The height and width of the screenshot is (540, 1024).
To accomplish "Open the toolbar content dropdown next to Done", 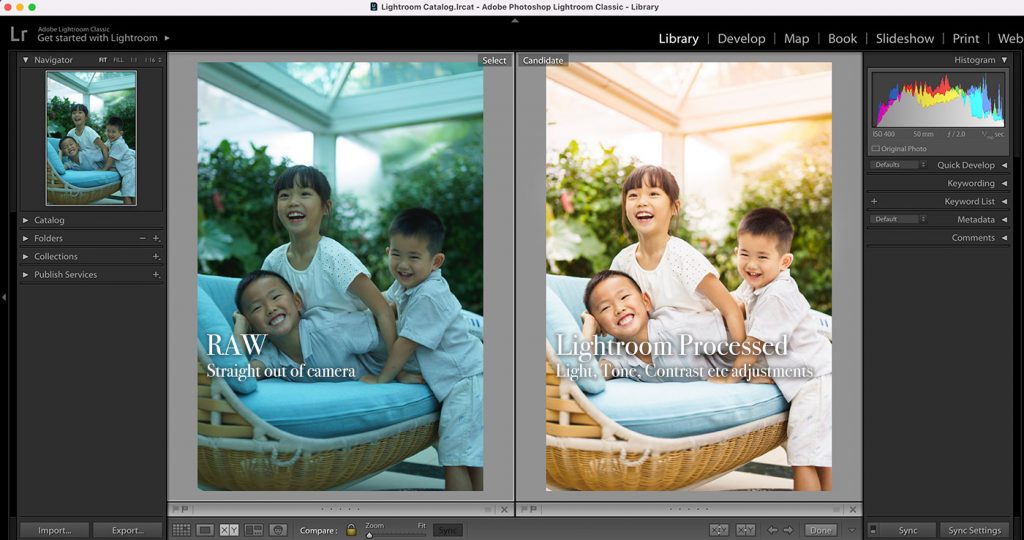I will pos(852,530).
